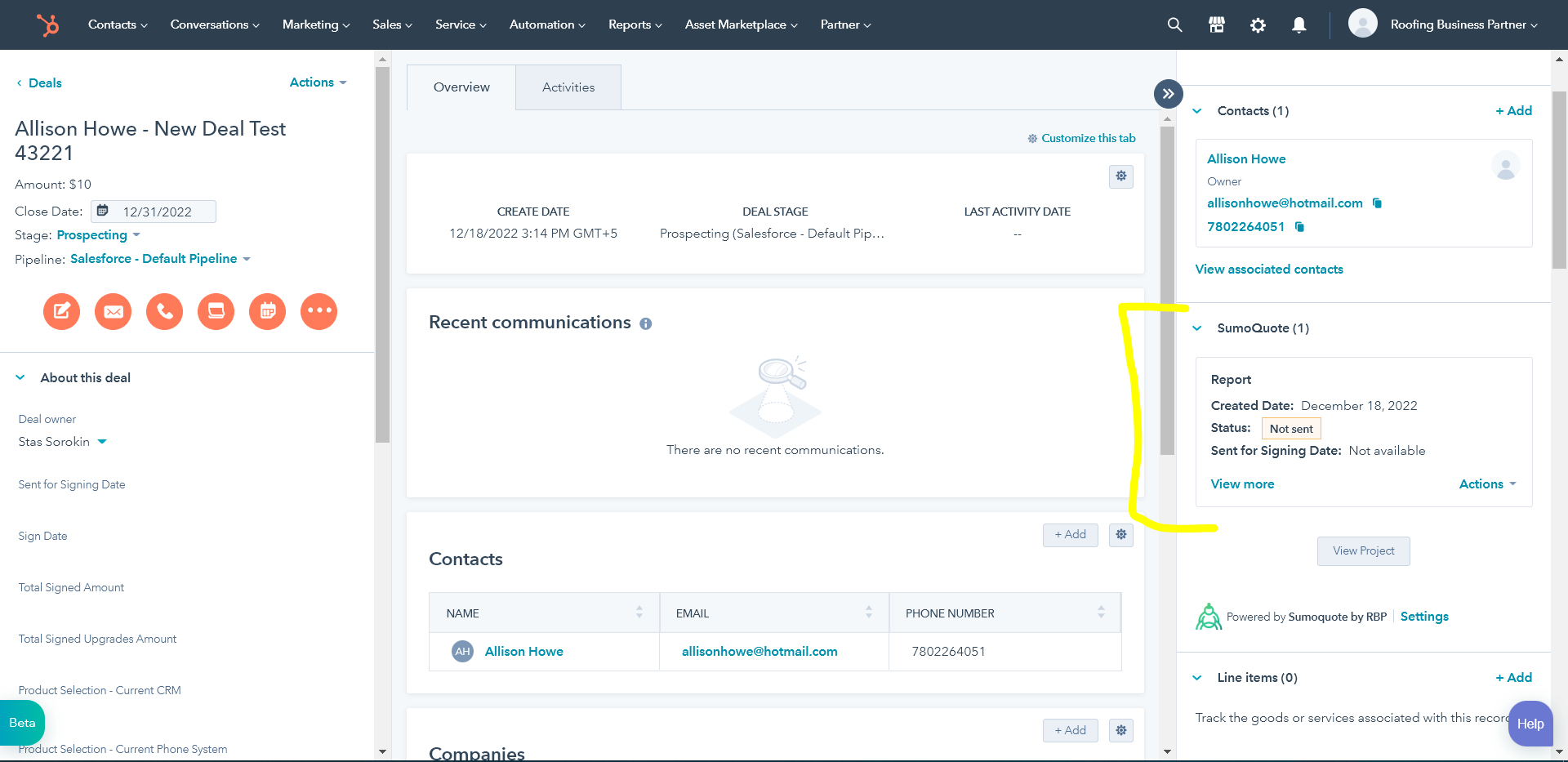Viewport: 1568px width, 762px height.
Task: Switch to the Activities tab
Action: point(568,87)
